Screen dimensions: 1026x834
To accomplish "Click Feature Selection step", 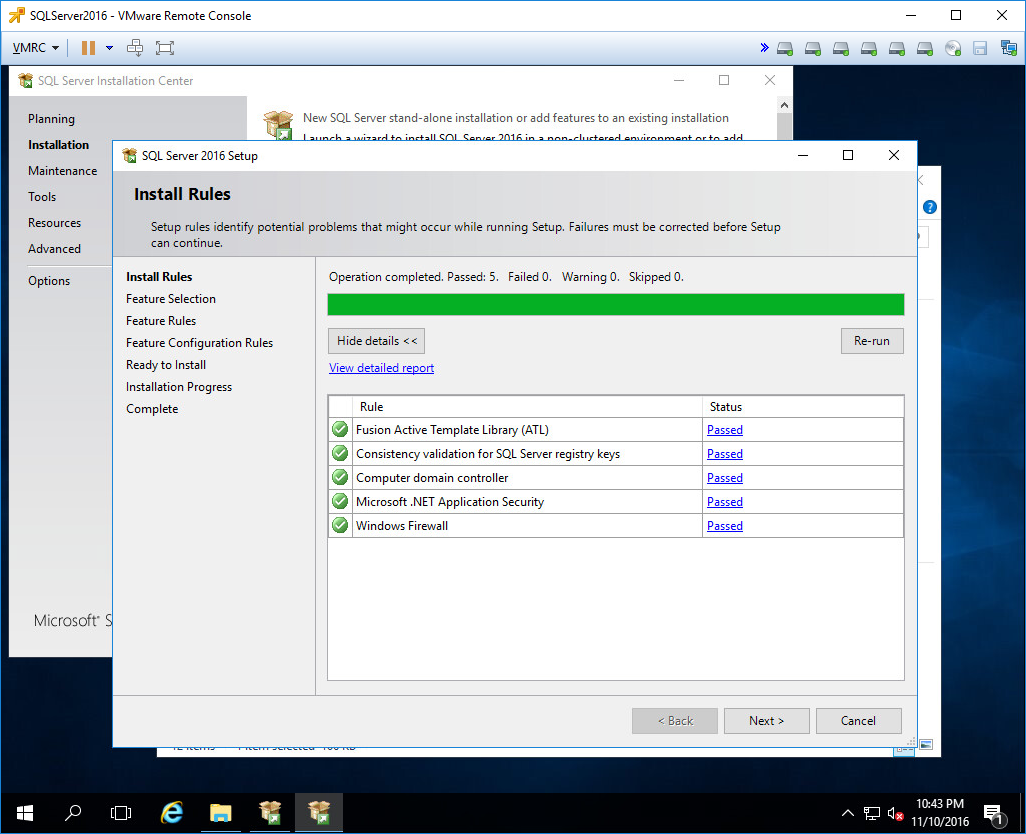I will pos(171,299).
